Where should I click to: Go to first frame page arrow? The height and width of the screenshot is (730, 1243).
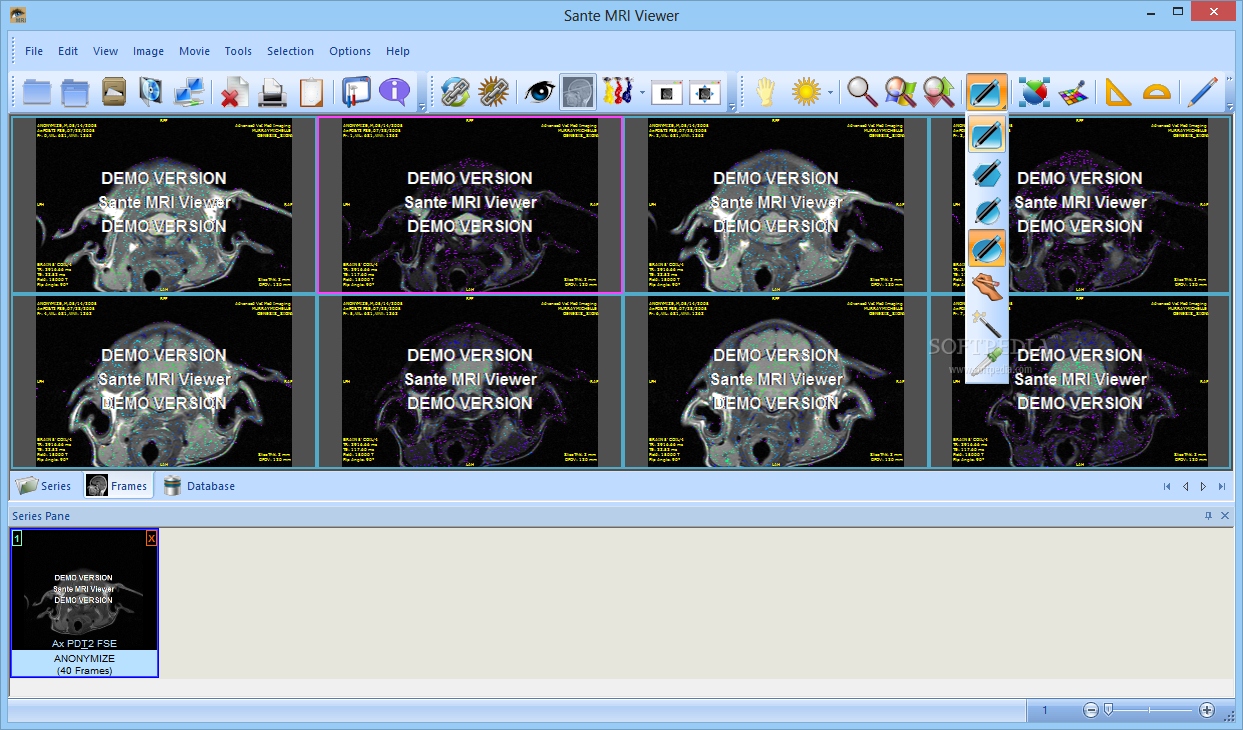(1166, 487)
